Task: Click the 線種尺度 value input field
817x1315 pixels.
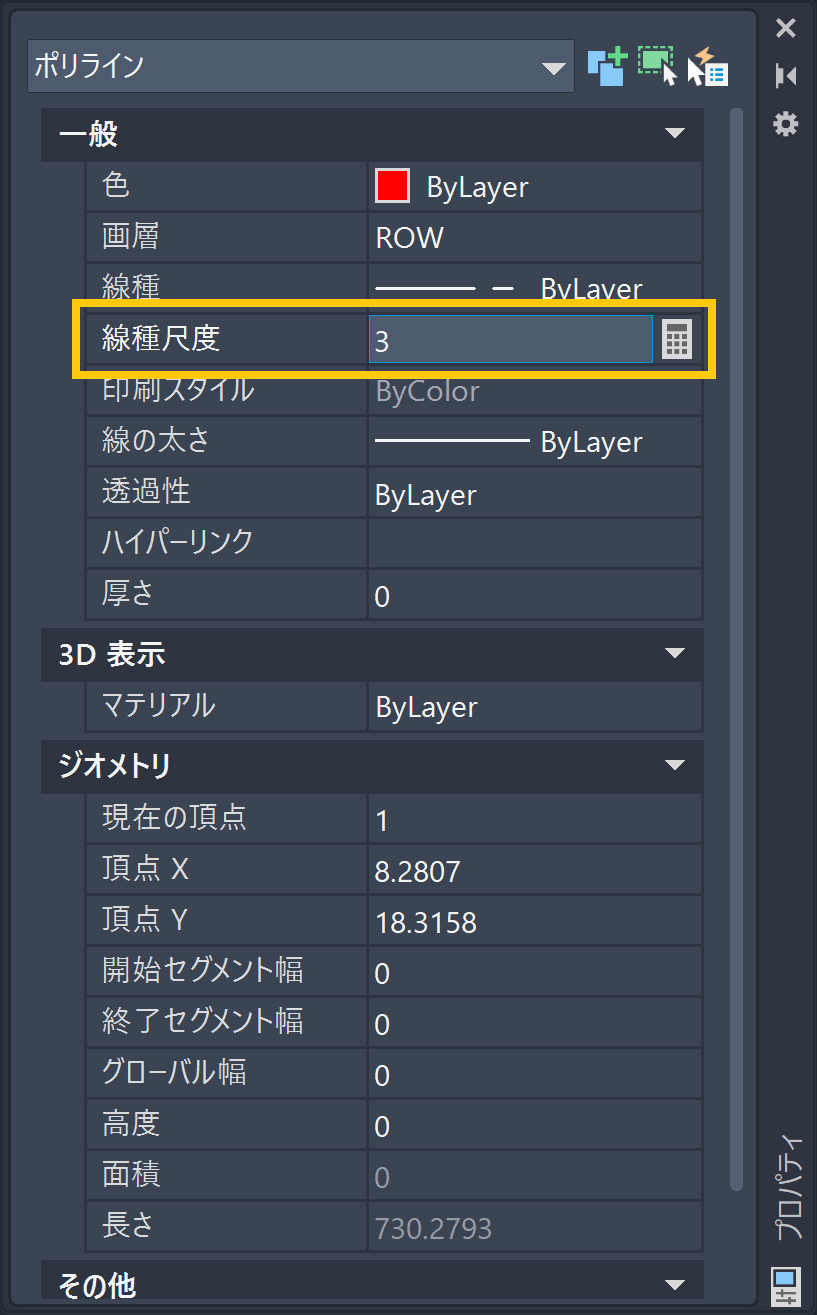Action: click(510, 341)
